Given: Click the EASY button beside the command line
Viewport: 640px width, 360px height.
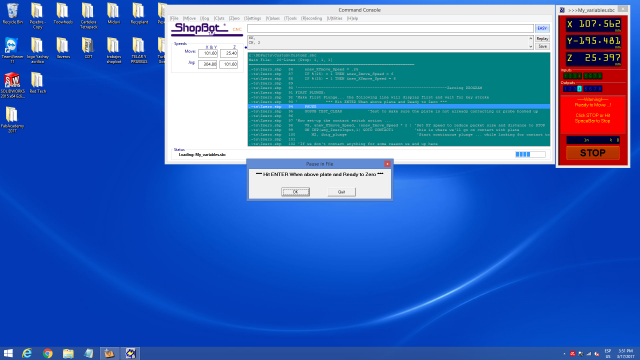Looking at the screenshot, I should click(542, 28).
